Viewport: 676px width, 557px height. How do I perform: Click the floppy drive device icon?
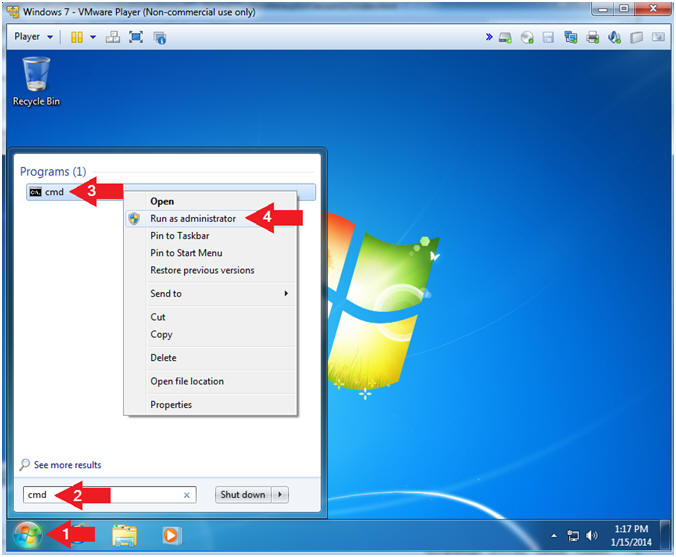(x=548, y=38)
